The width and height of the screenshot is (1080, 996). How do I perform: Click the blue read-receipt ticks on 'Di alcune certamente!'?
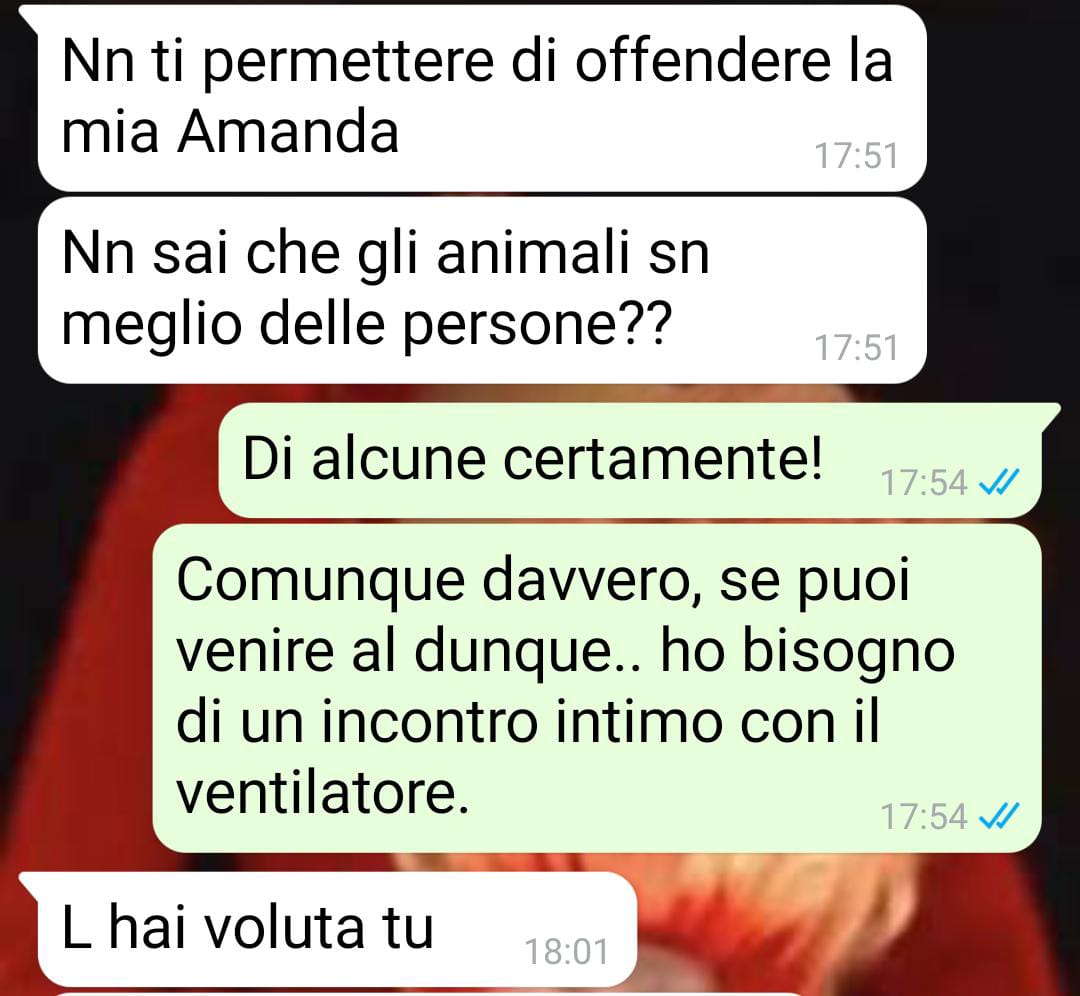[999, 483]
